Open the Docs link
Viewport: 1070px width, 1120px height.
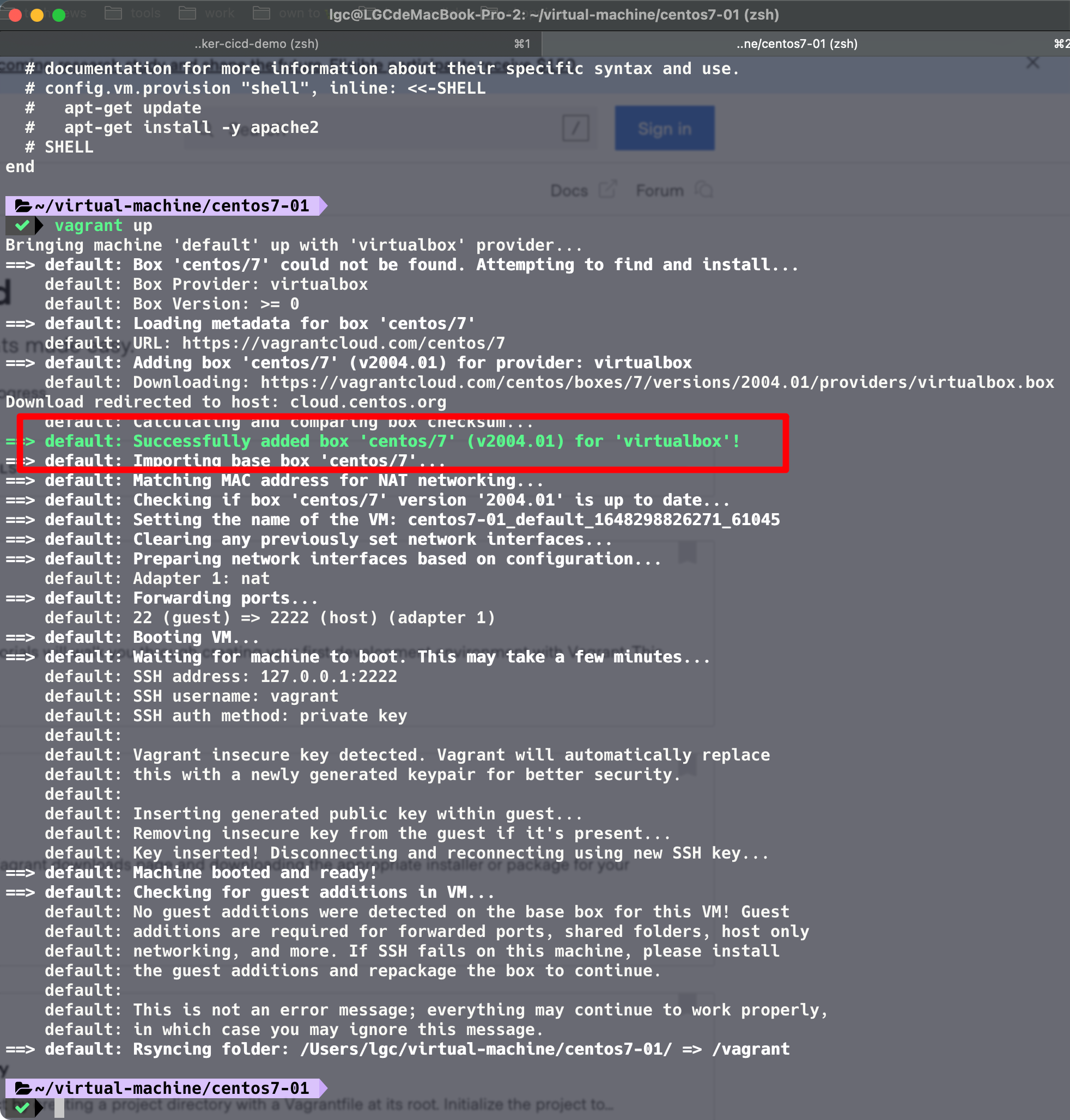coord(569,191)
